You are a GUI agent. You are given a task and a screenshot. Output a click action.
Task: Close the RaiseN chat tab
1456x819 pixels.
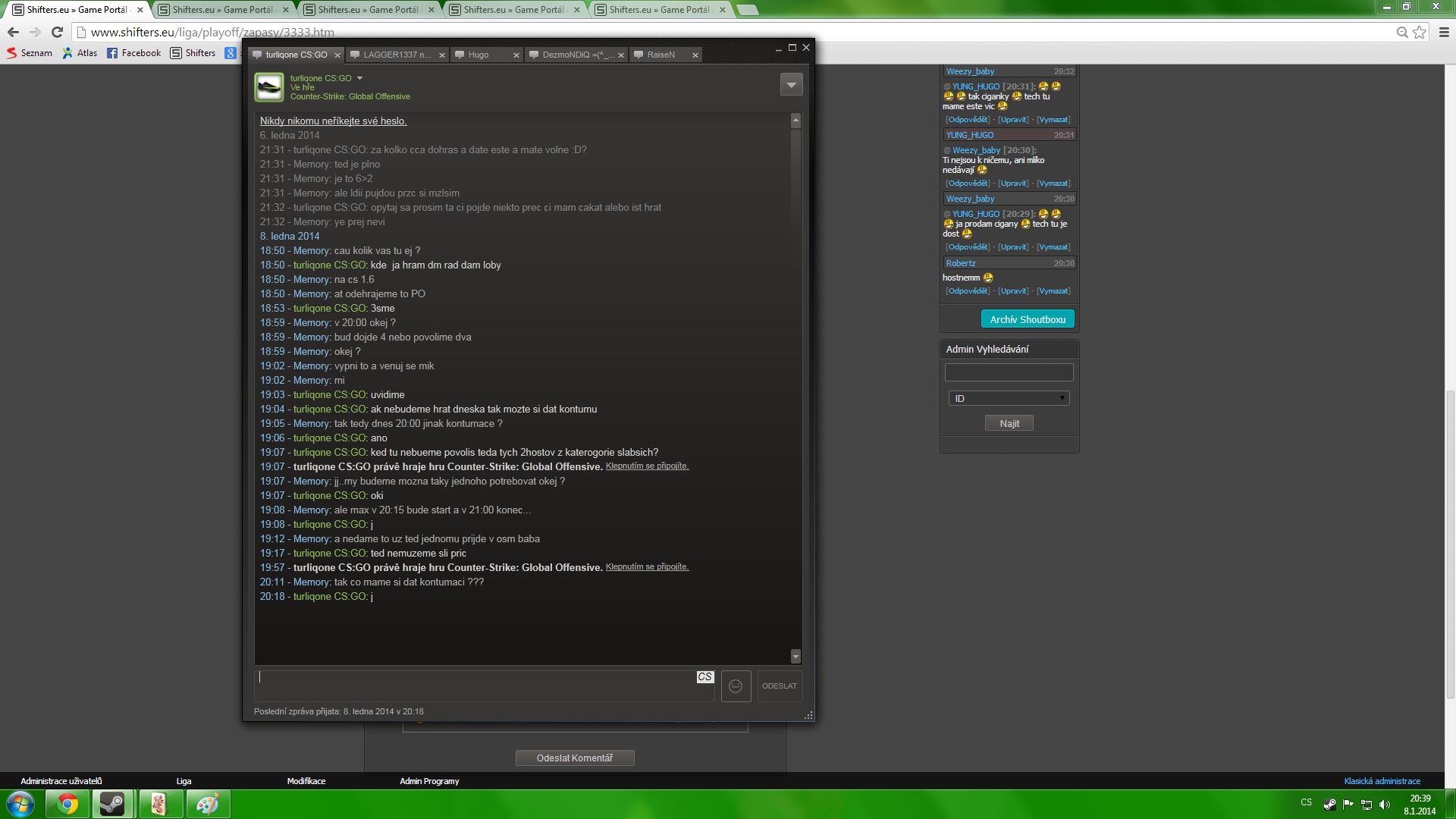click(695, 55)
